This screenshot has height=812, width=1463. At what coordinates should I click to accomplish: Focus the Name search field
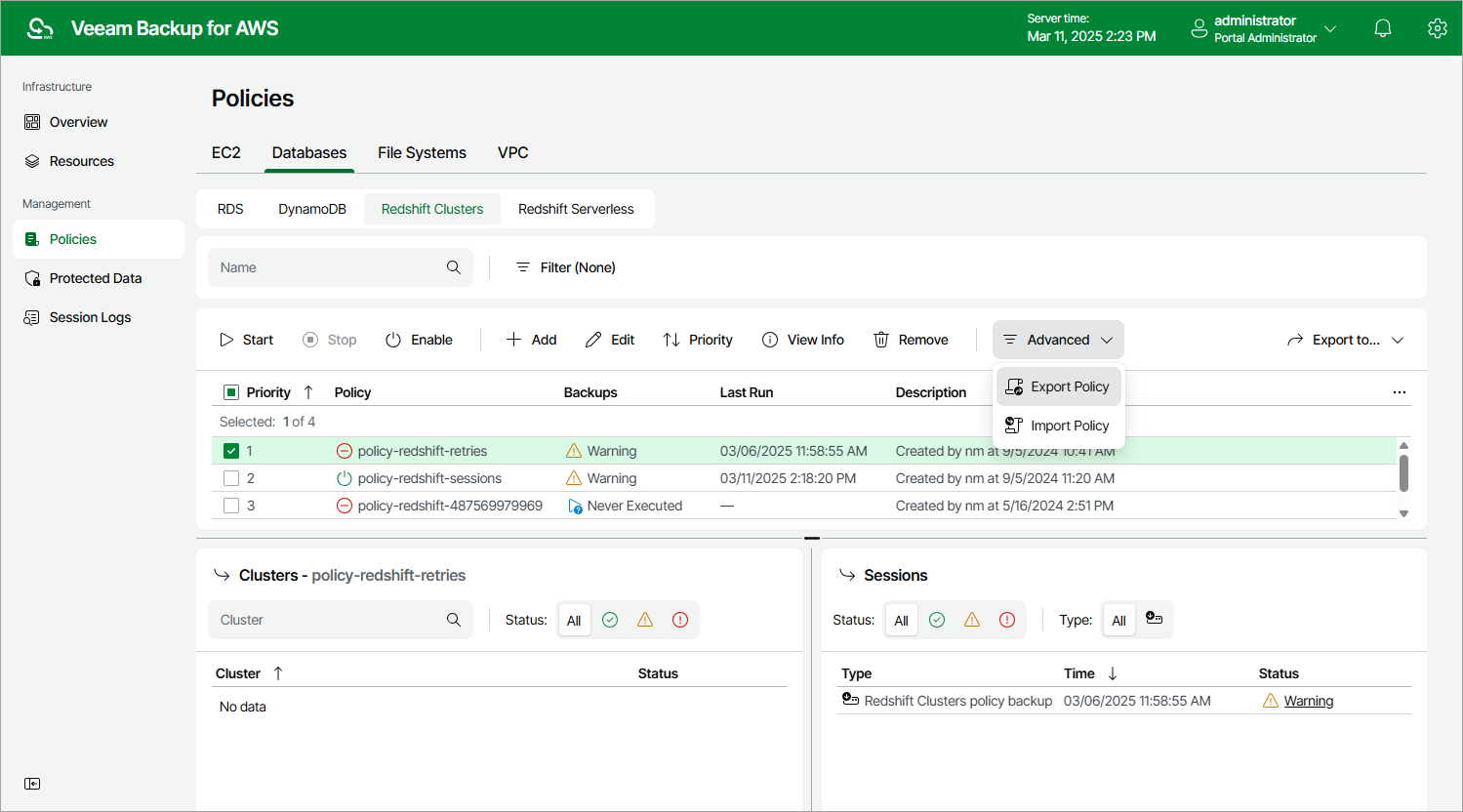pyautogui.click(x=341, y=267)
